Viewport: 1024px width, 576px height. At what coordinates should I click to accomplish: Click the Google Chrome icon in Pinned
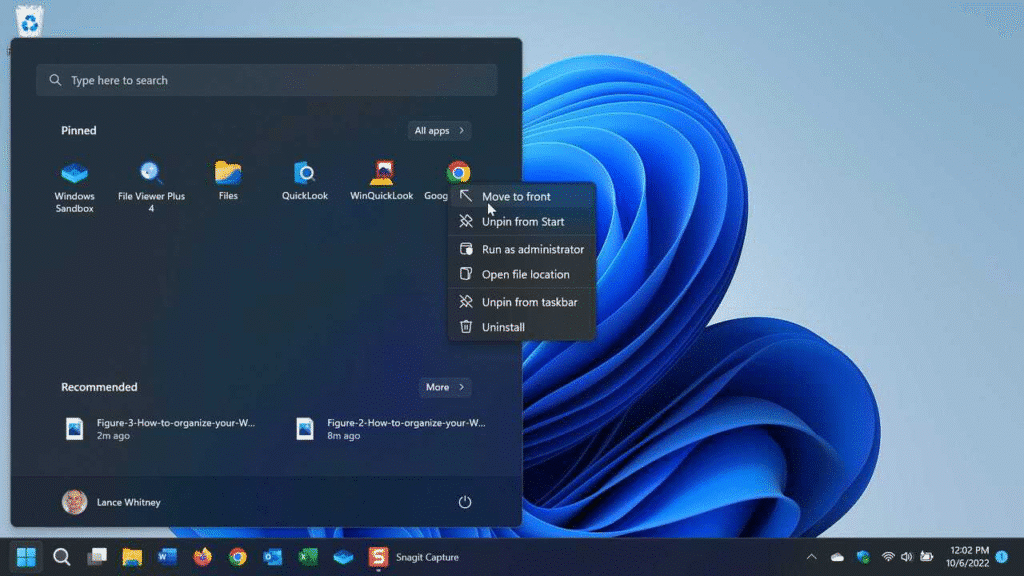[458, 172]
